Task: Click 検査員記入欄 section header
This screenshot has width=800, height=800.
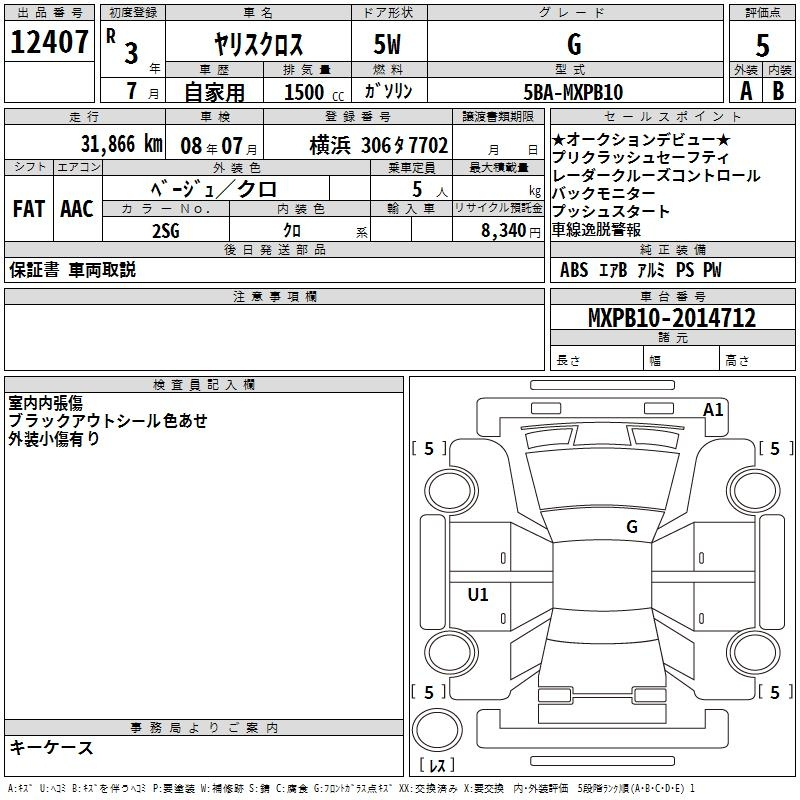Action: 204,385
